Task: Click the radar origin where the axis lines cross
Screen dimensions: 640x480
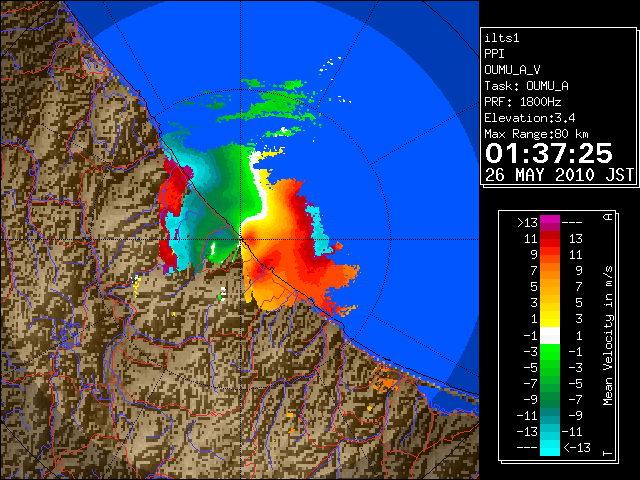Action: [x=240, y=240]
